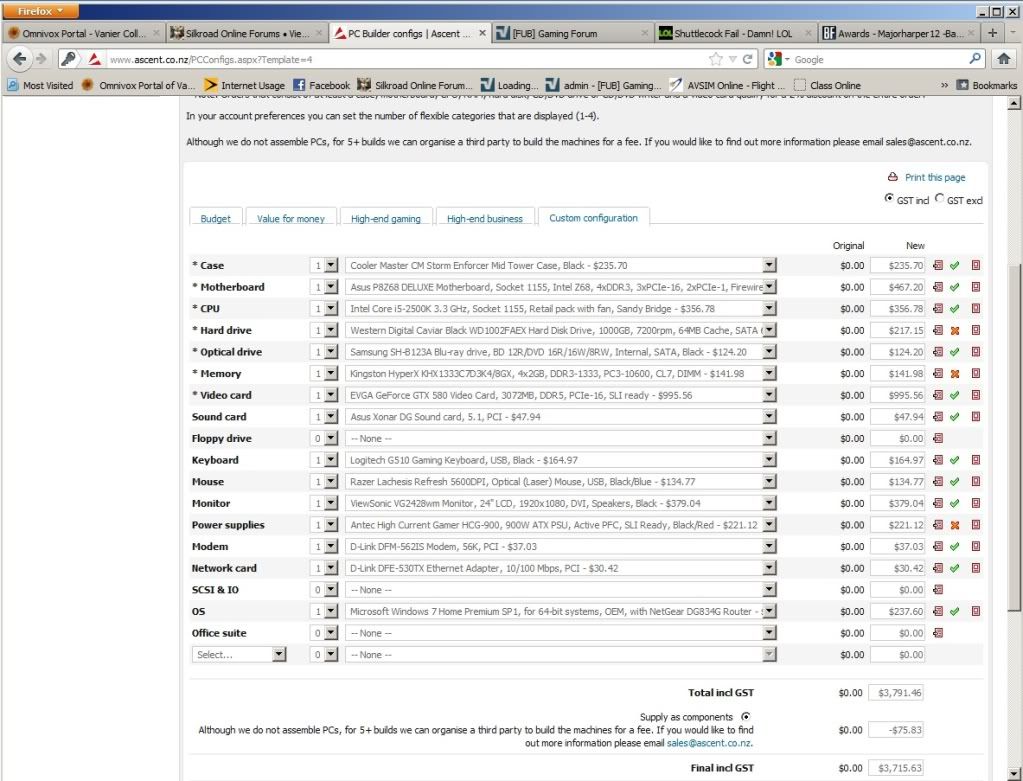This screenshot has width=1023, height=781.
Task: Open the Facebook bookmark
Action: [322, 85]
